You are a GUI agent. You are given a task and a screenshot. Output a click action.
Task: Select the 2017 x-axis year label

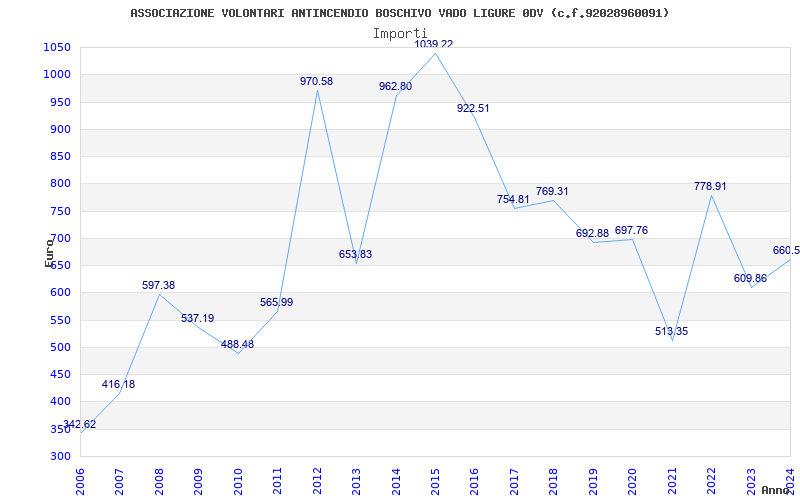pyautogui.click(x=514, y=481)
